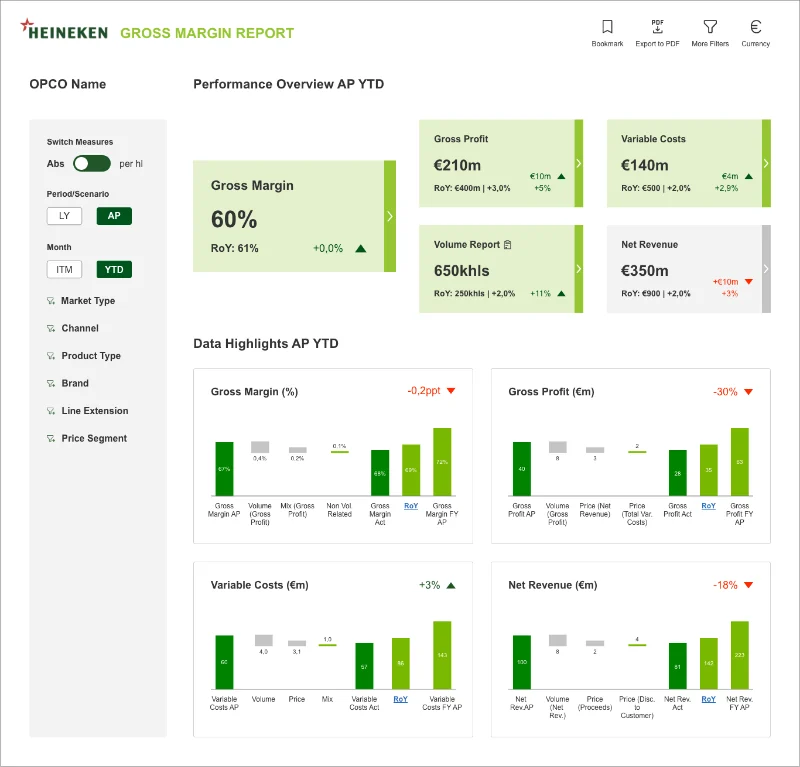Click €140m Variable Costs value
This screenshot has width=800, height=767.
[x=644, y=165]
